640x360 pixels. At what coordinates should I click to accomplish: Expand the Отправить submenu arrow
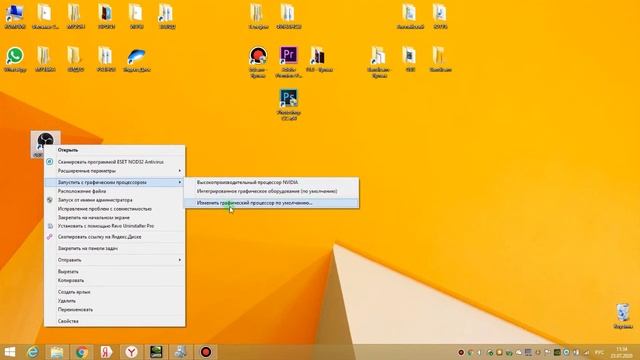180,260
